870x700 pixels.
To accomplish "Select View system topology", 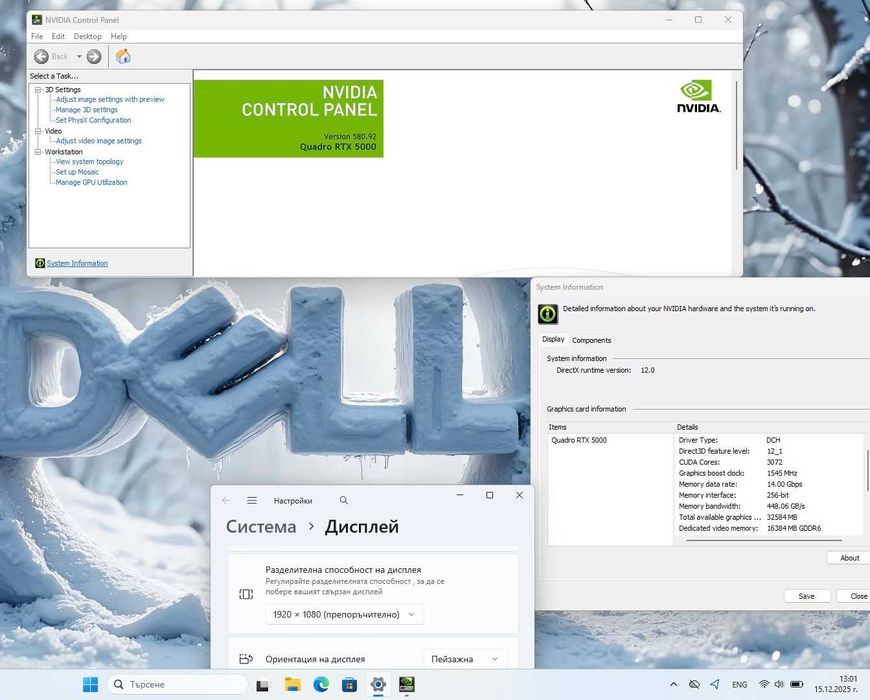I will point(89,161).
